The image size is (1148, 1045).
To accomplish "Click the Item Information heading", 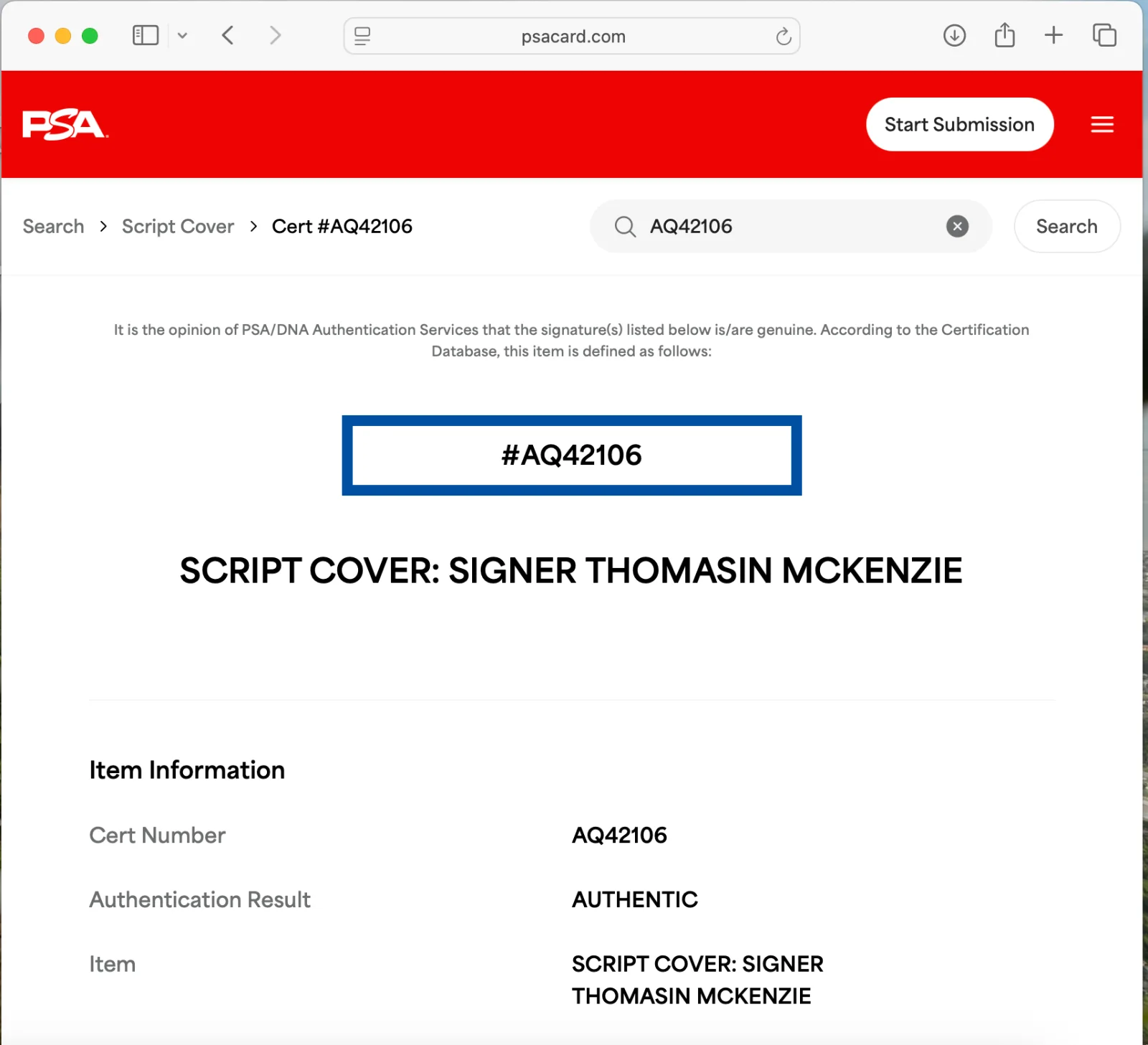I will (x=187, y=770).
